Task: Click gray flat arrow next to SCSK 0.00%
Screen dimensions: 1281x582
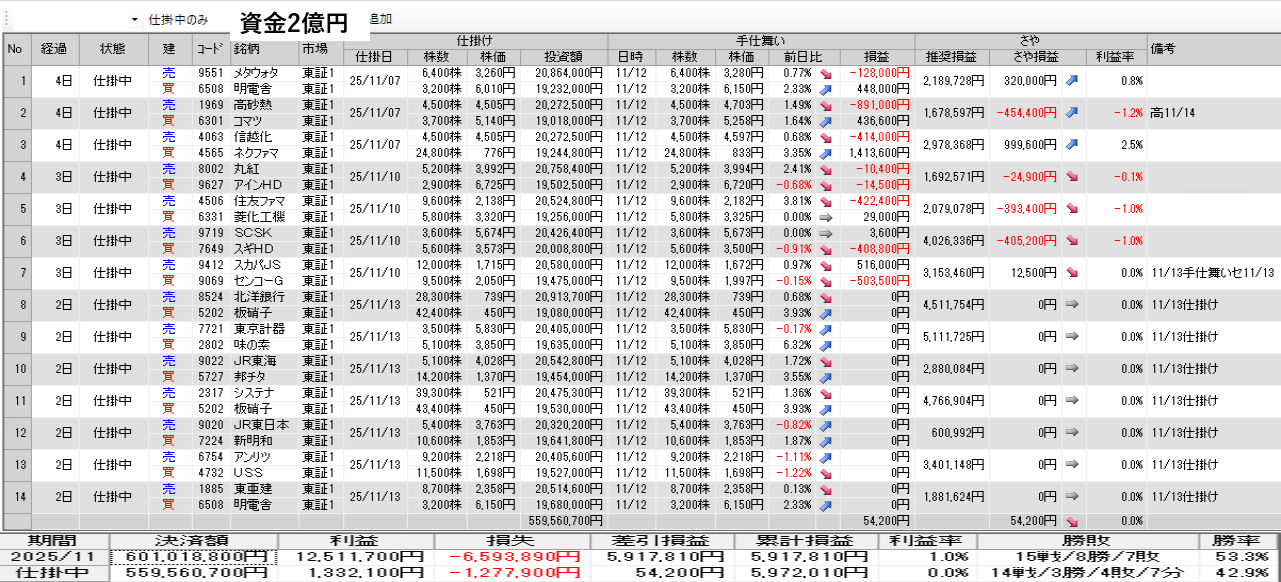Action: pyautogui.click(x=826, y=233)
